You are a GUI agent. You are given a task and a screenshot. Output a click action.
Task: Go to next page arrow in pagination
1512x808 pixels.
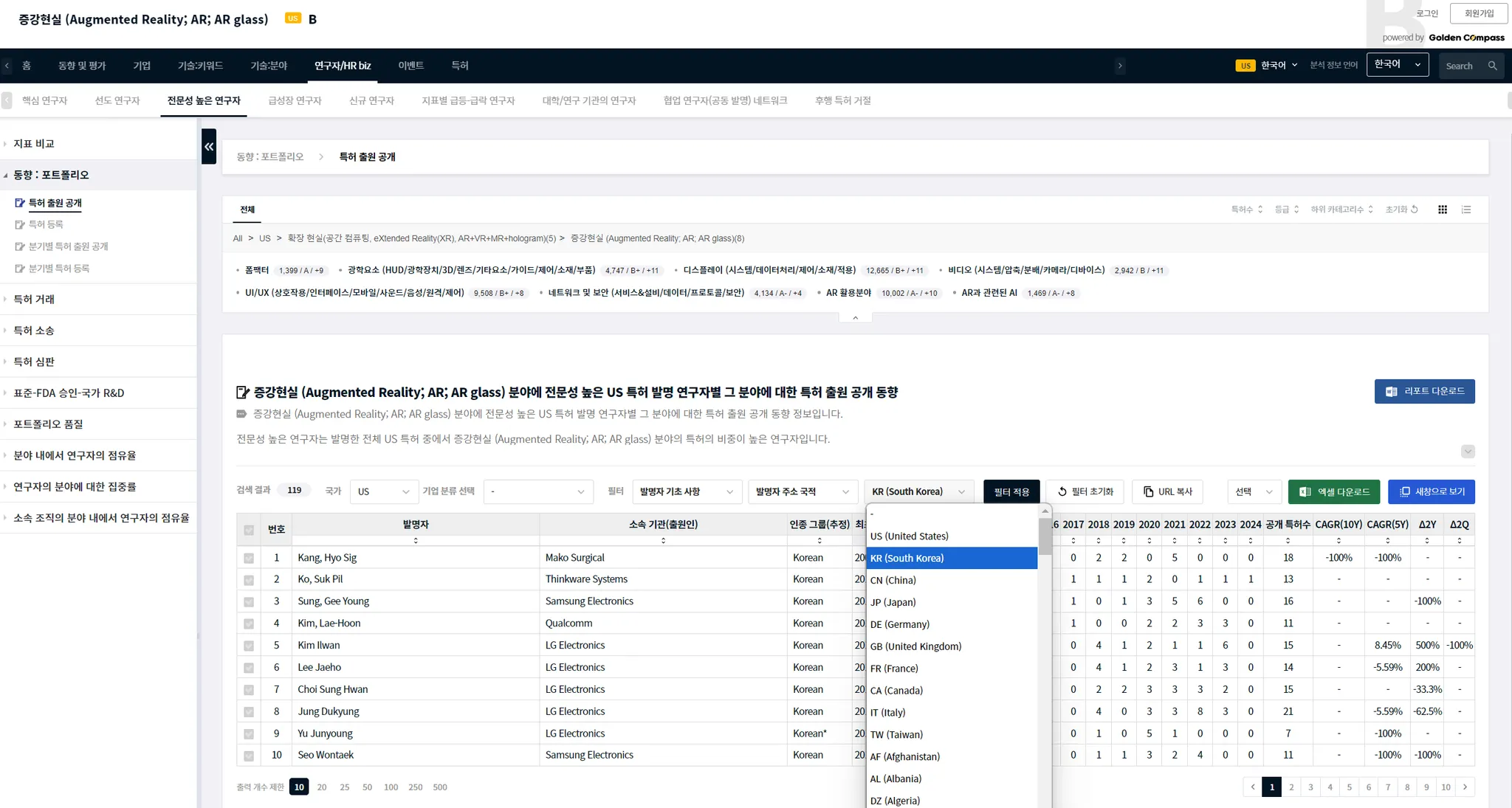click(1465, 787)
